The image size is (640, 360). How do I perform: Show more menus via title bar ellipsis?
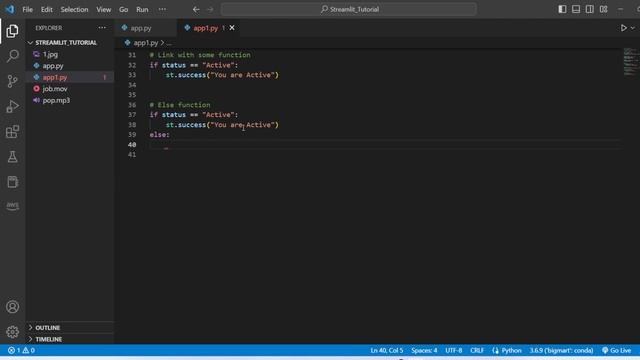(x=162, y=9)
